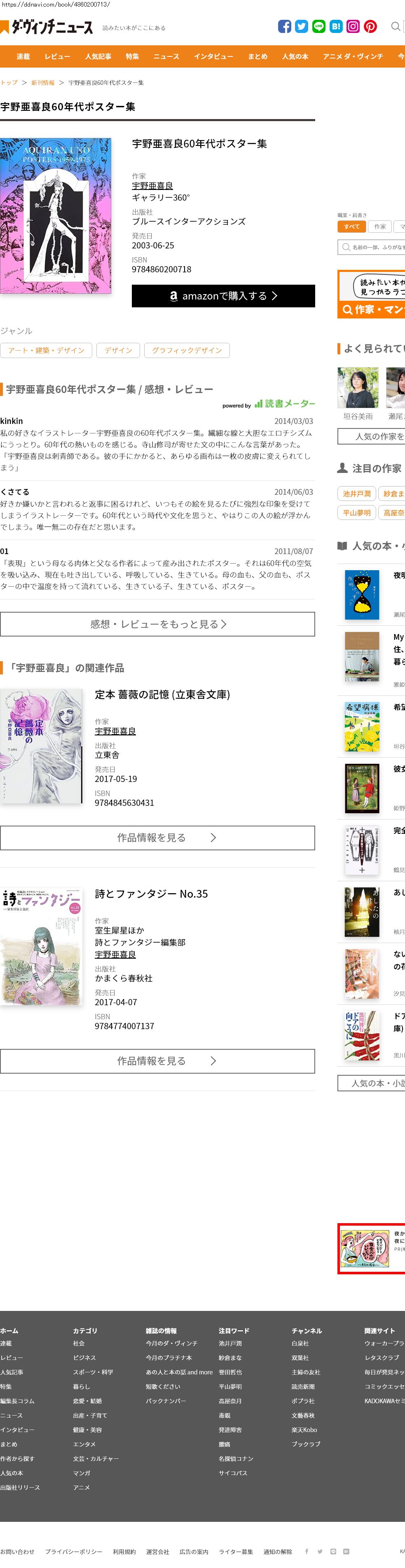Open the Pinterest icon in header

click(x=370, y=26)
